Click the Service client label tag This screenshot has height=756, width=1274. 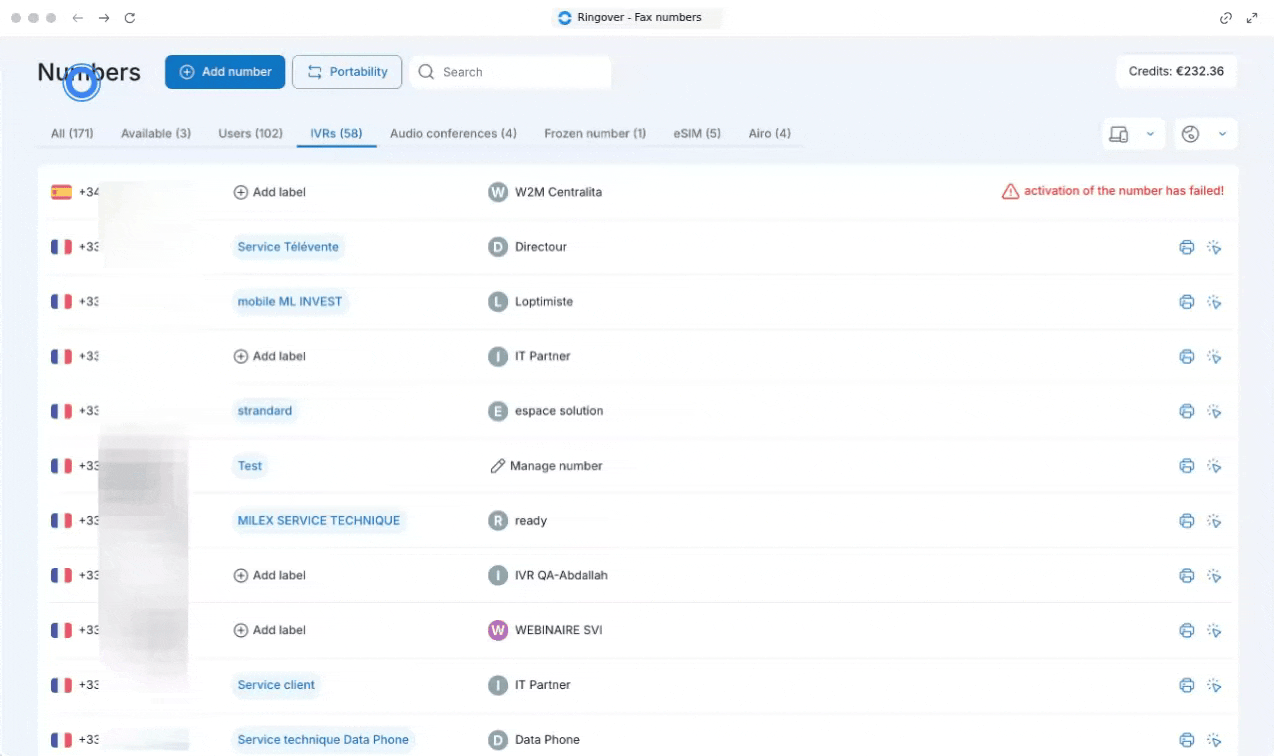click(276, 685)
